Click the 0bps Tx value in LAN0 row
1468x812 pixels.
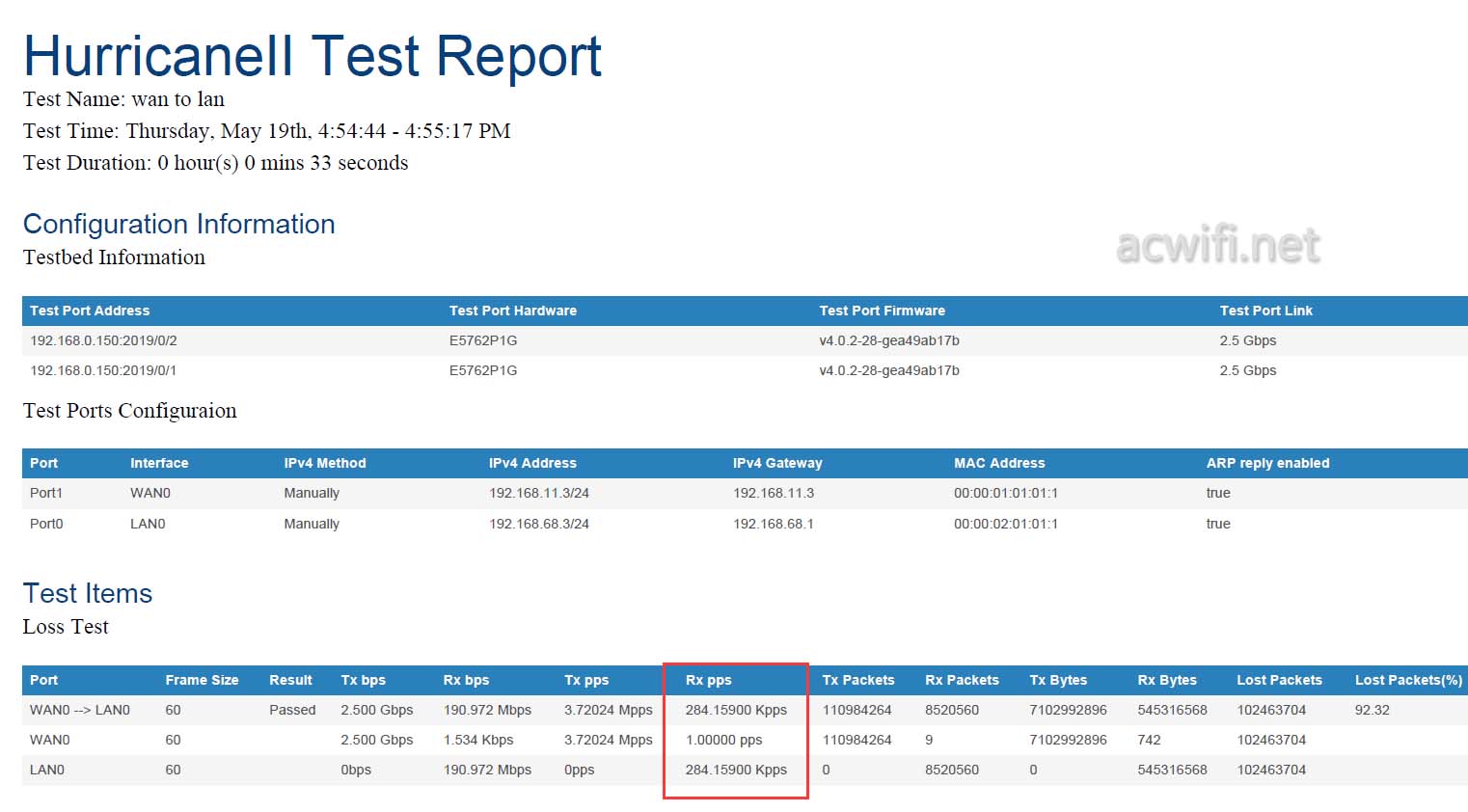tap(356, 770)
